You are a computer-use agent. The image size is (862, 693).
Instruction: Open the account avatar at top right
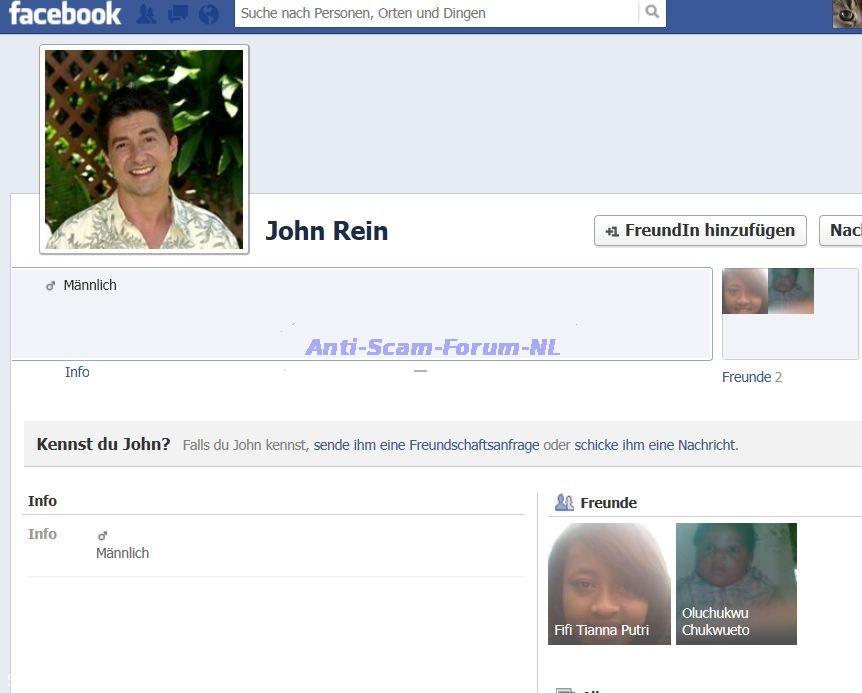pyautogui.click(x=846, y=14)
